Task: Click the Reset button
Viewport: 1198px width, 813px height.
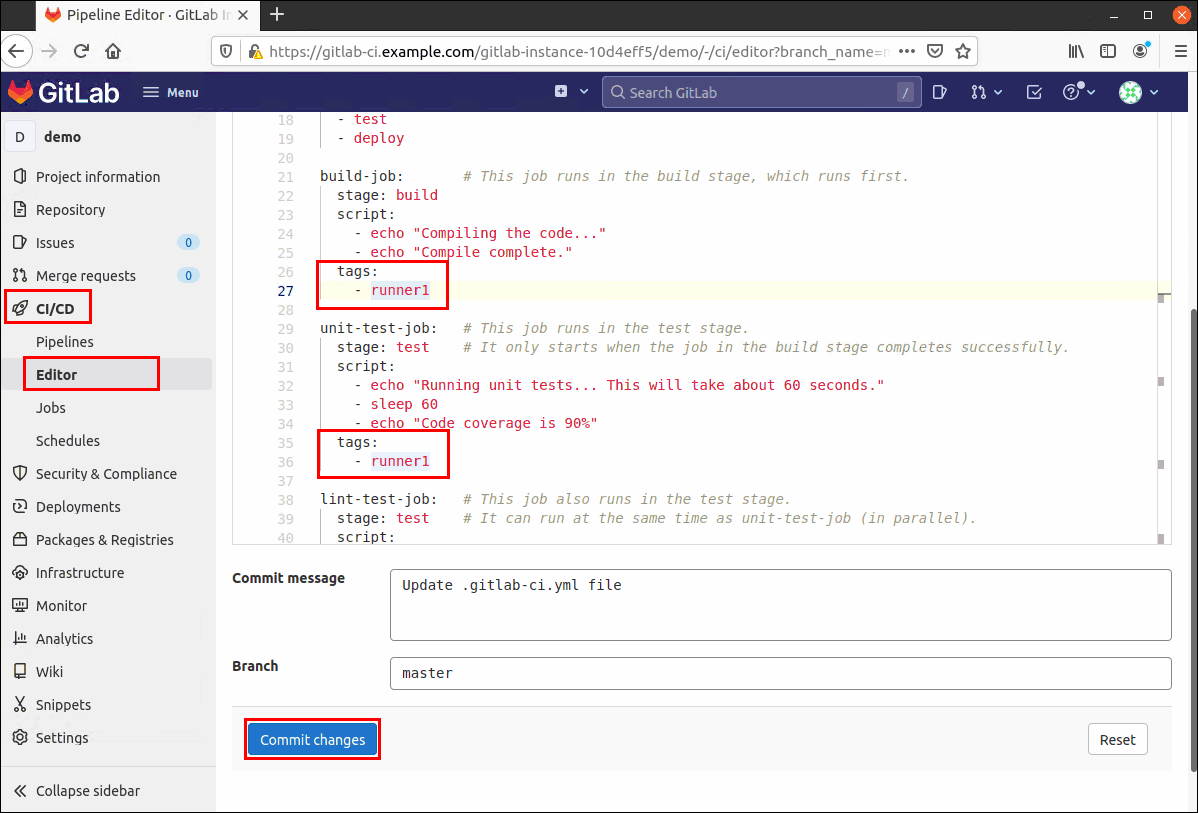Action: point(1117,740)
